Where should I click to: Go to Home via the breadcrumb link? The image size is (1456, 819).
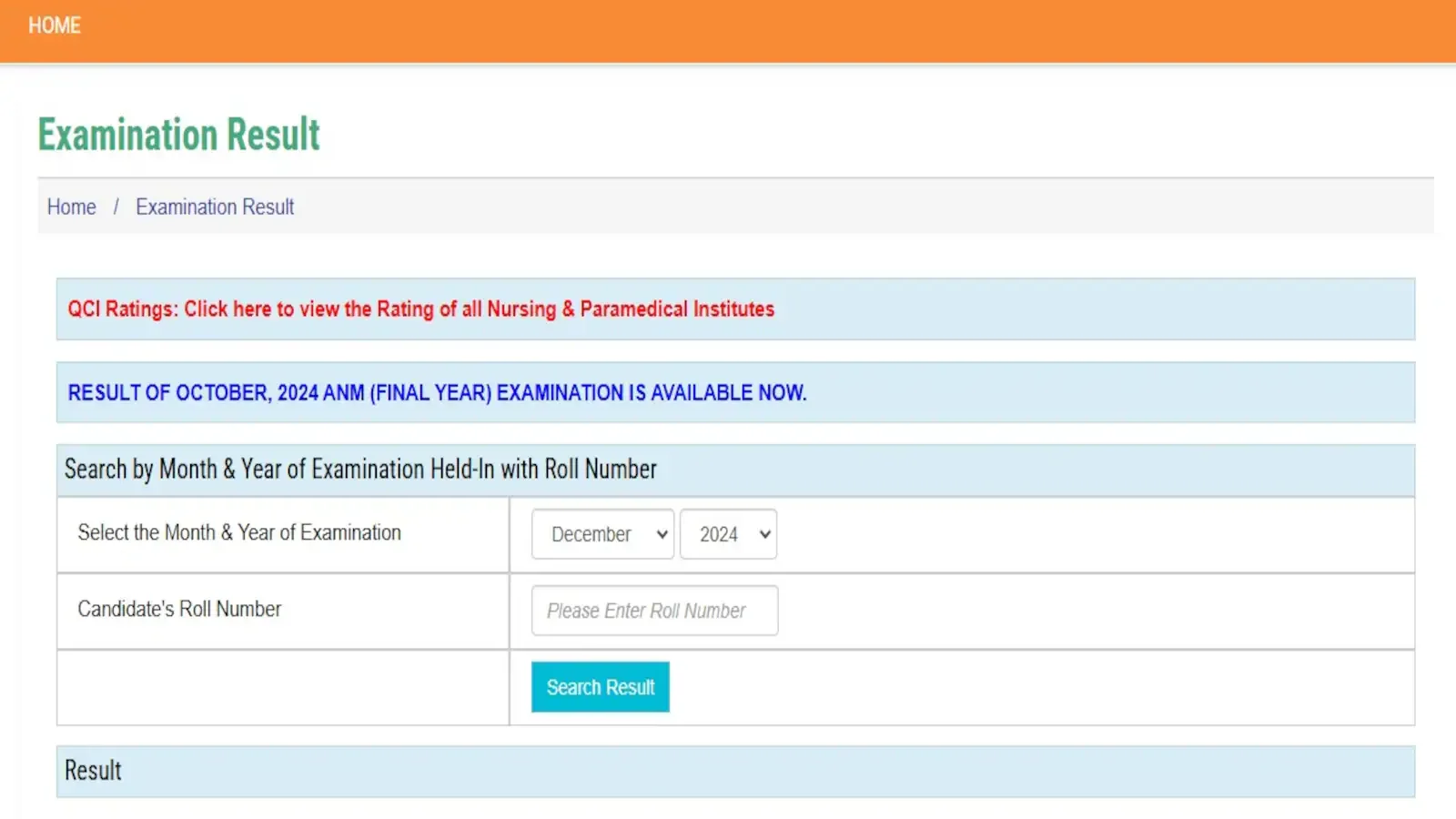coord(71,207)
